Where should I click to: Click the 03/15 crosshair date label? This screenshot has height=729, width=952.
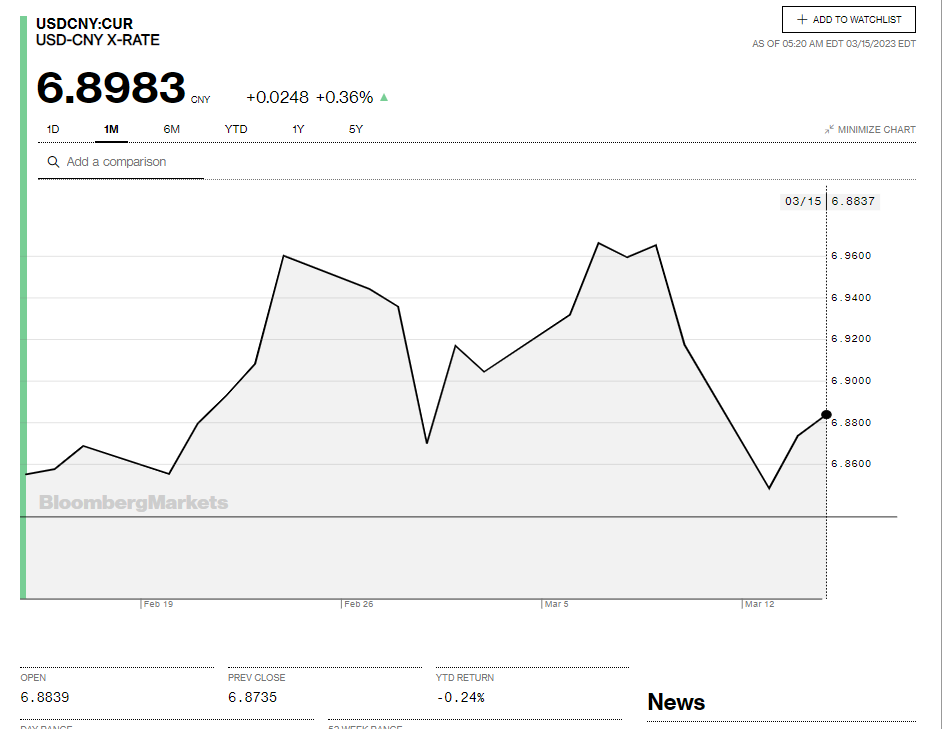click(x=803, y=201)
